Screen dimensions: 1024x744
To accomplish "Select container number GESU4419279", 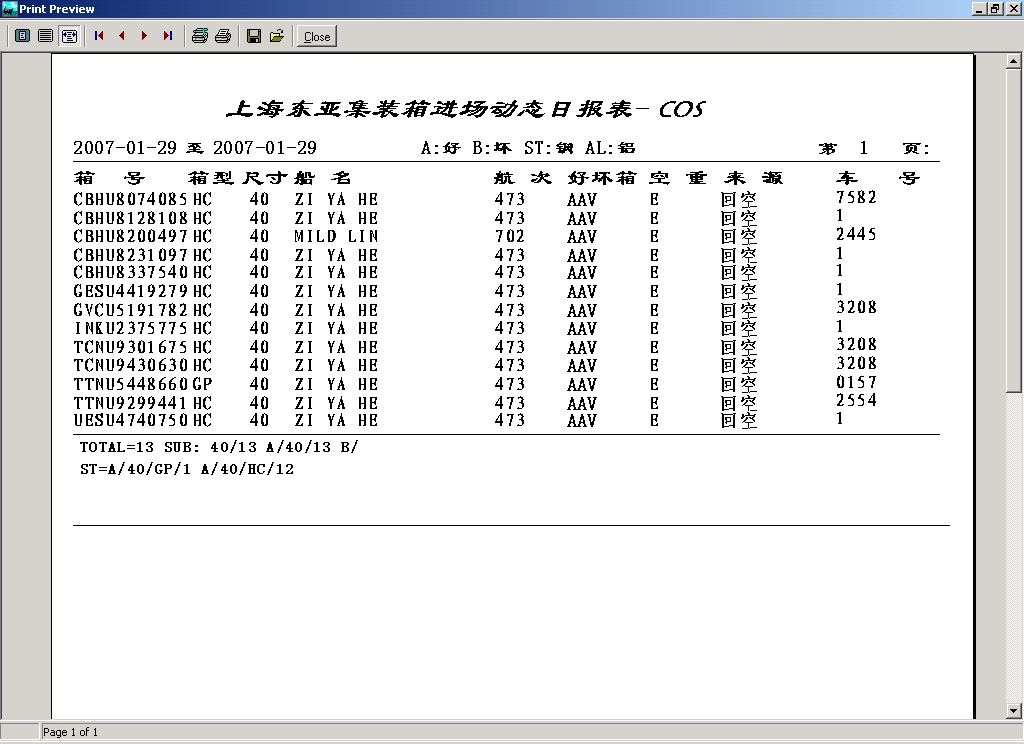I will click(x=131, y=291).
